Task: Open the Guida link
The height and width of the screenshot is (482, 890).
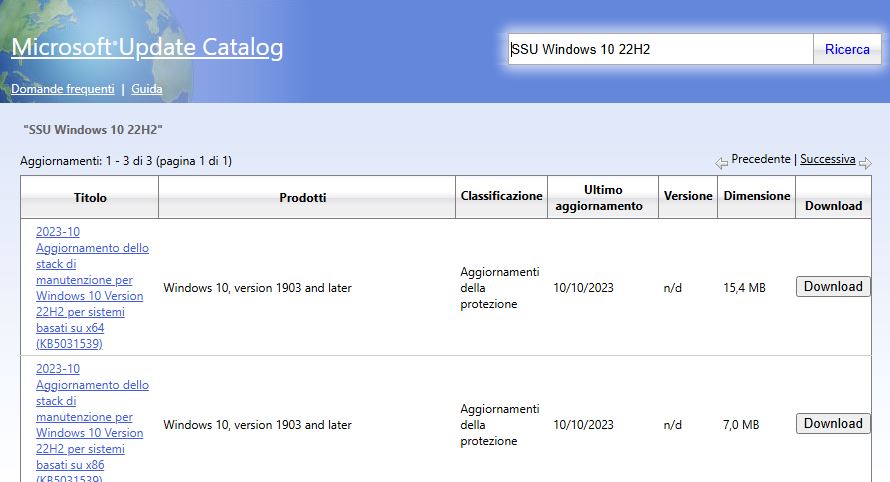Action: (x=146, y=89)
